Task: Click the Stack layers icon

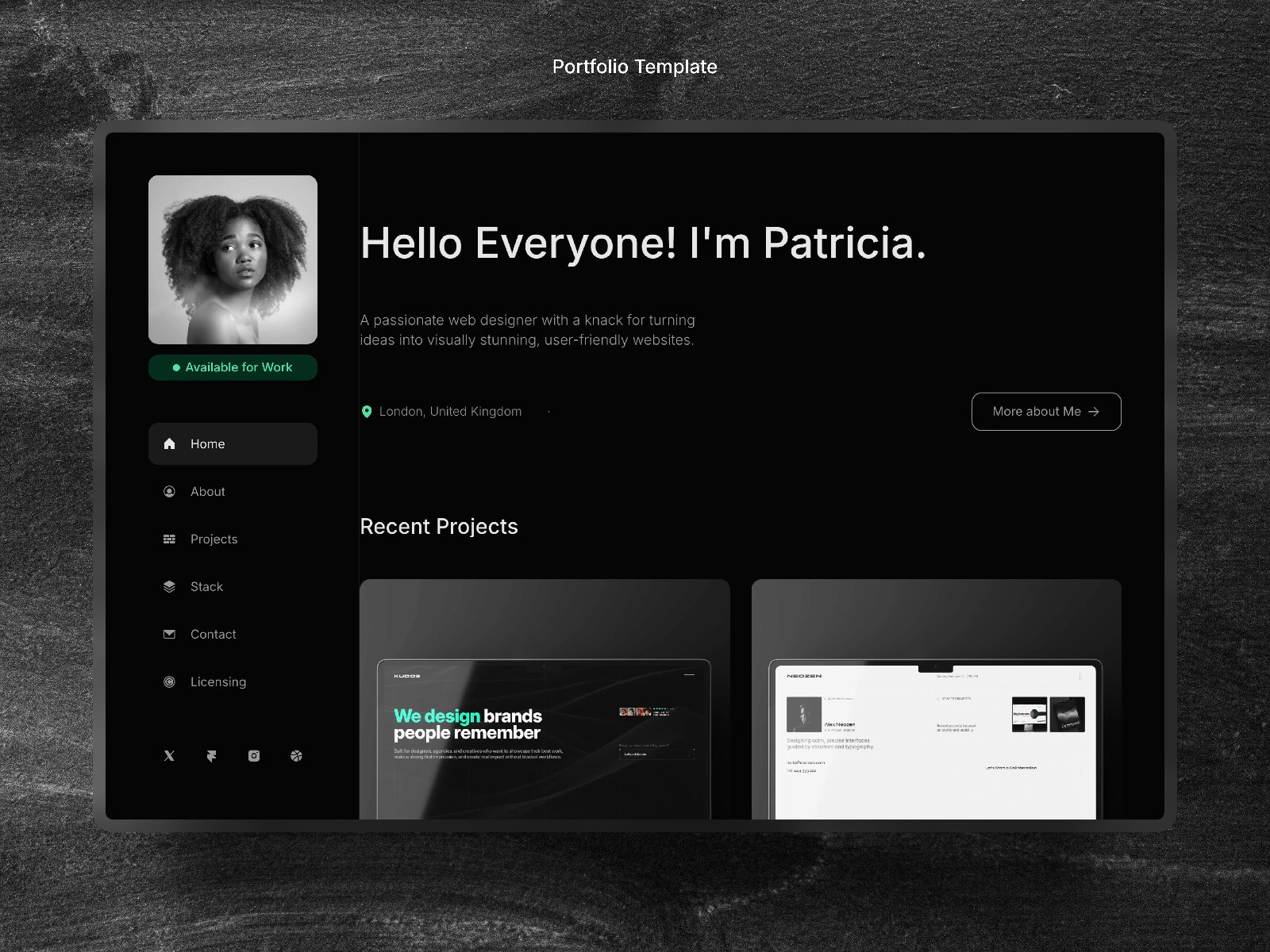Action: (169, 586)
